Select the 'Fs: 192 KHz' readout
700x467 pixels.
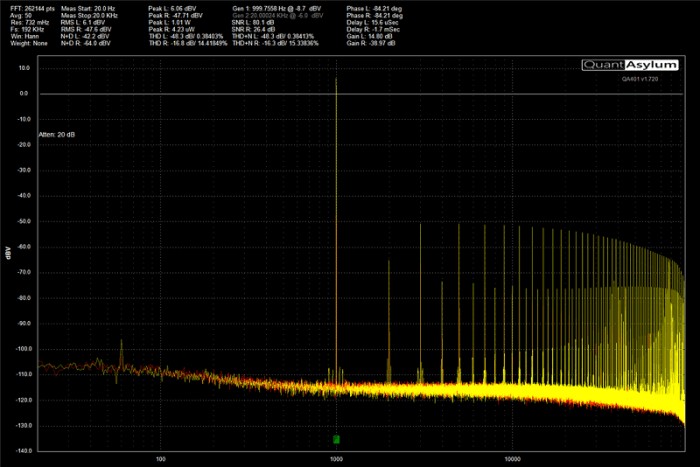pos(27,29)
